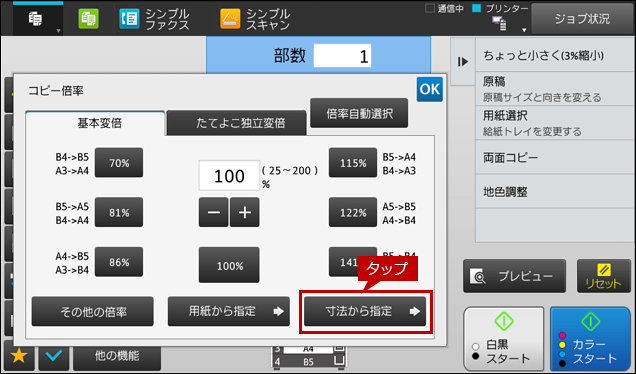Select the 122% enlargement ratio

[353, 212]
